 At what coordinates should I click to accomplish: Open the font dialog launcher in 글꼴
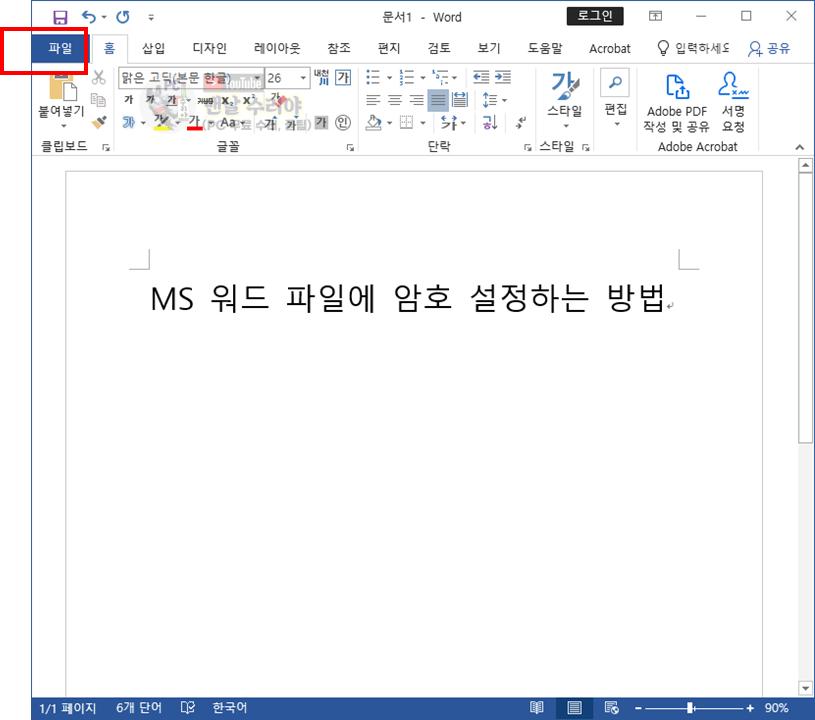[350, 148]
